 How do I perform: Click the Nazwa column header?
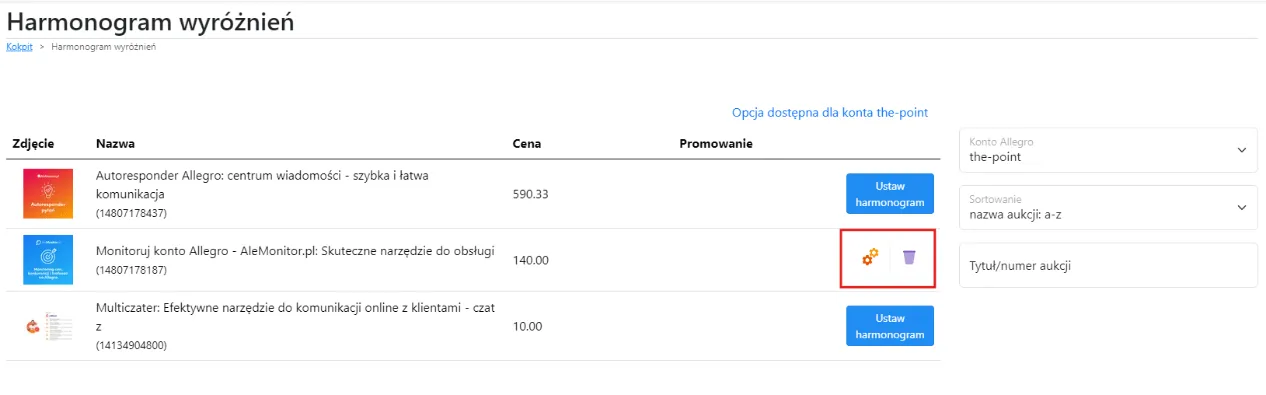click(x=115, y=143)
